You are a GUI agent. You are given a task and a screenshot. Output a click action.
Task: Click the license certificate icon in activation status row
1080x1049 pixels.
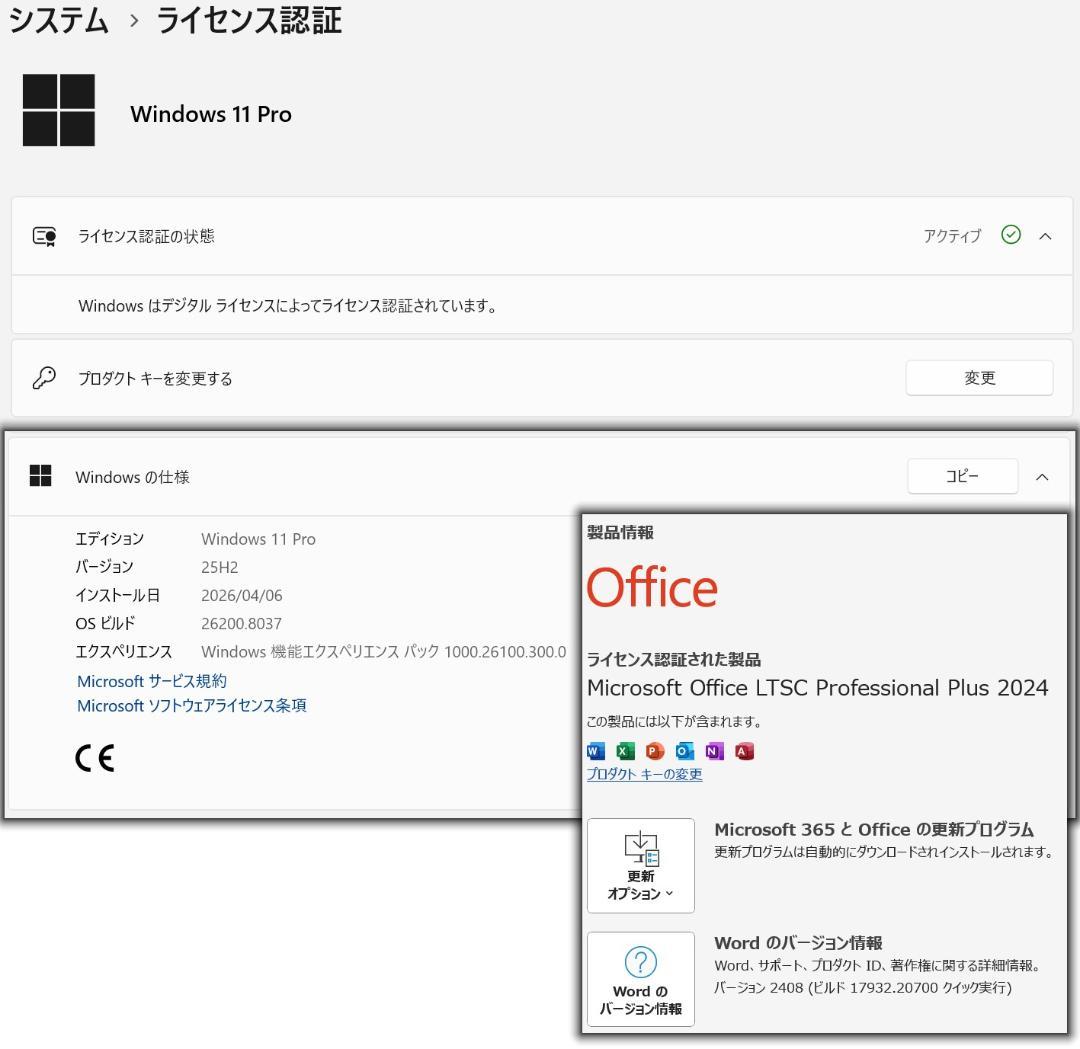pos(45,236)
